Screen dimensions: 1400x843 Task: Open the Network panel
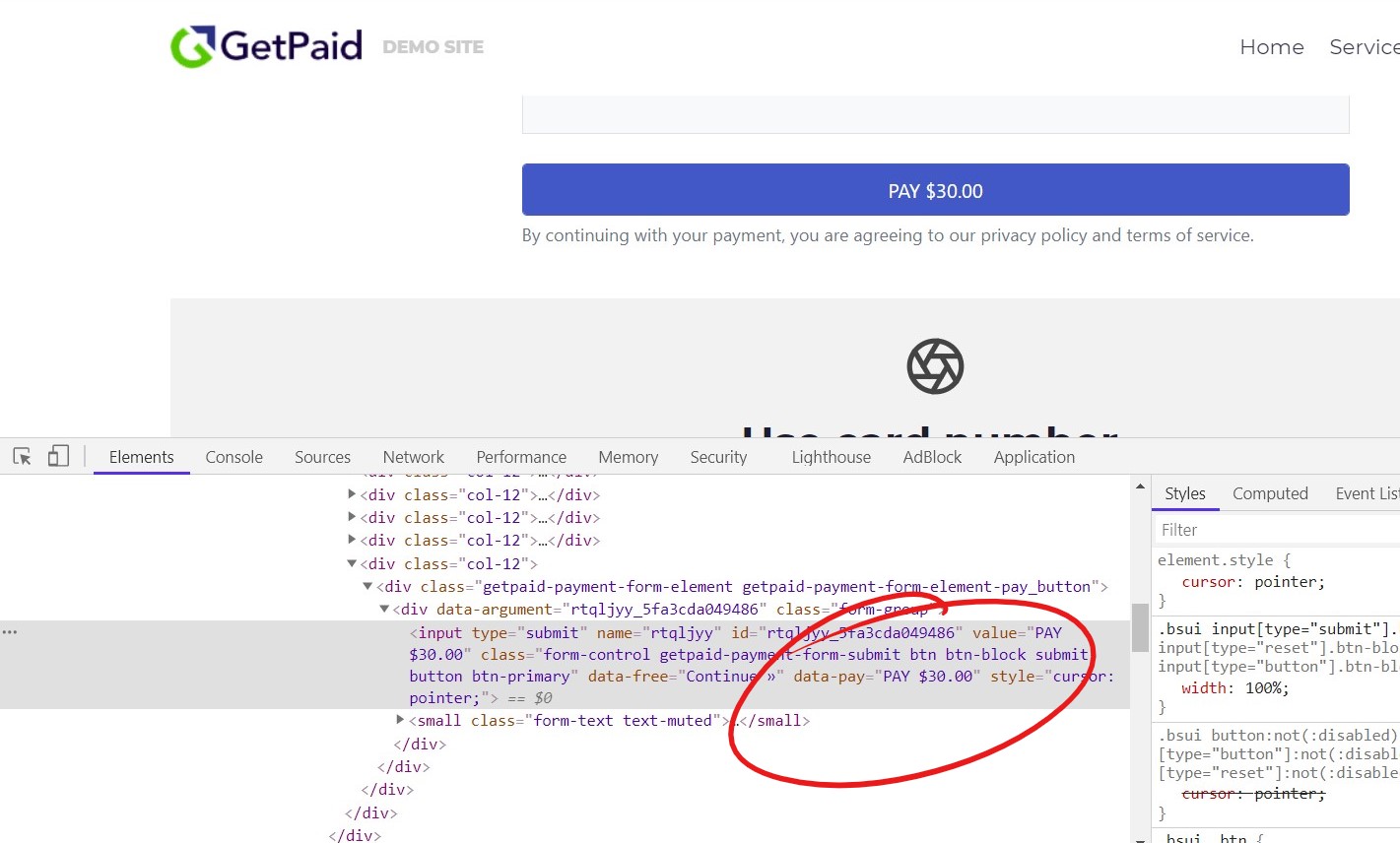tap(413, 456)
